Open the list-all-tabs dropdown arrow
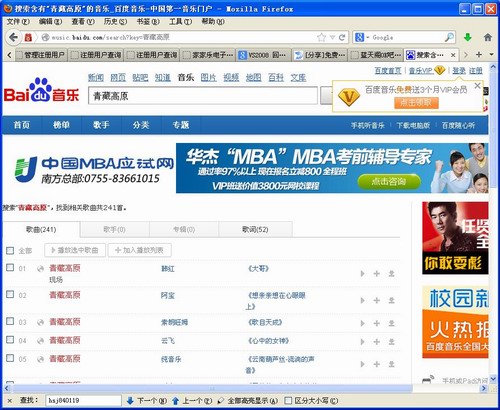500x410 pixels. pos(491,55)
